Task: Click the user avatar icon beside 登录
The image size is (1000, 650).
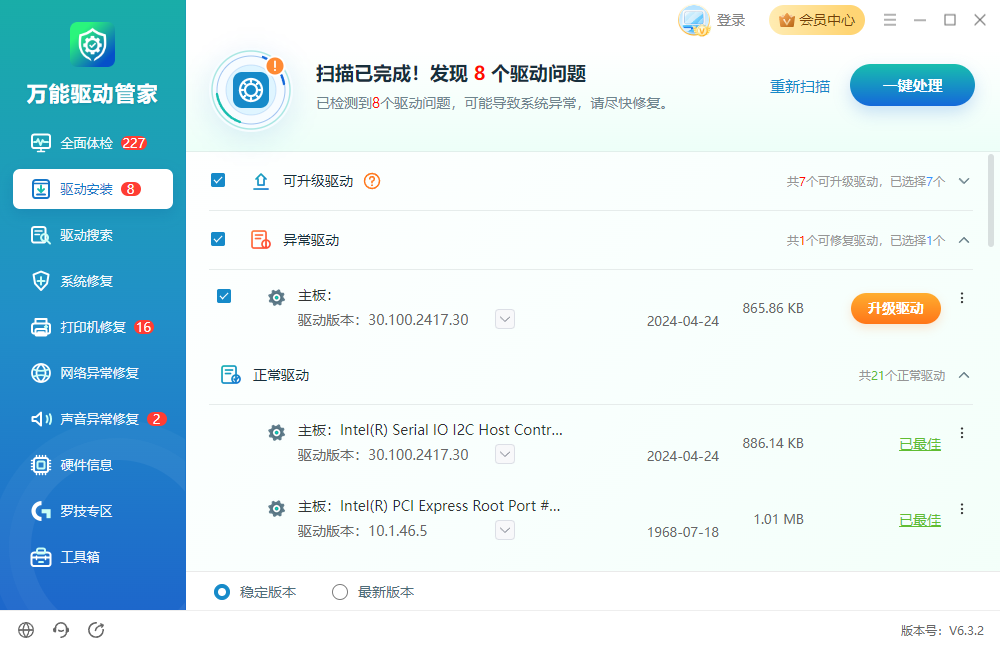Action: tap(693, 20)
